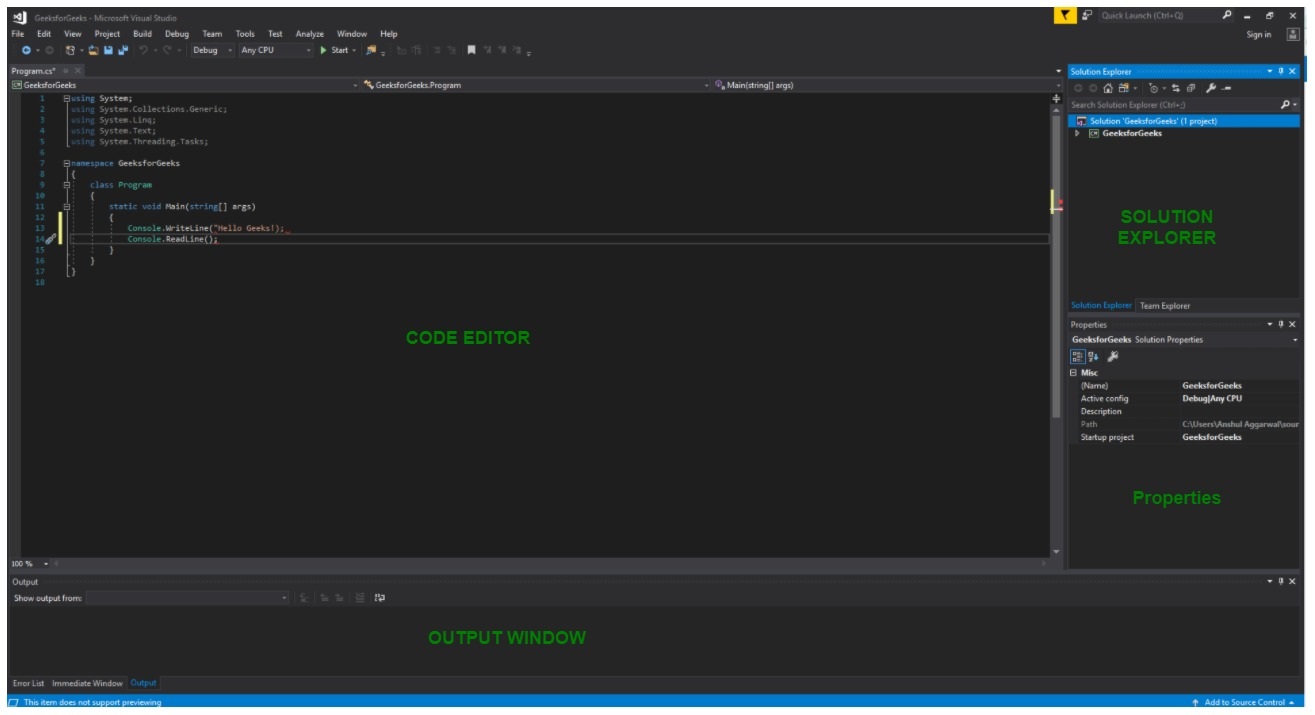This screenshot has height=715, width=1315.
Task: Open Properties wrench icon in Solution Explorer toolbar
Action: coord(1211,88)
